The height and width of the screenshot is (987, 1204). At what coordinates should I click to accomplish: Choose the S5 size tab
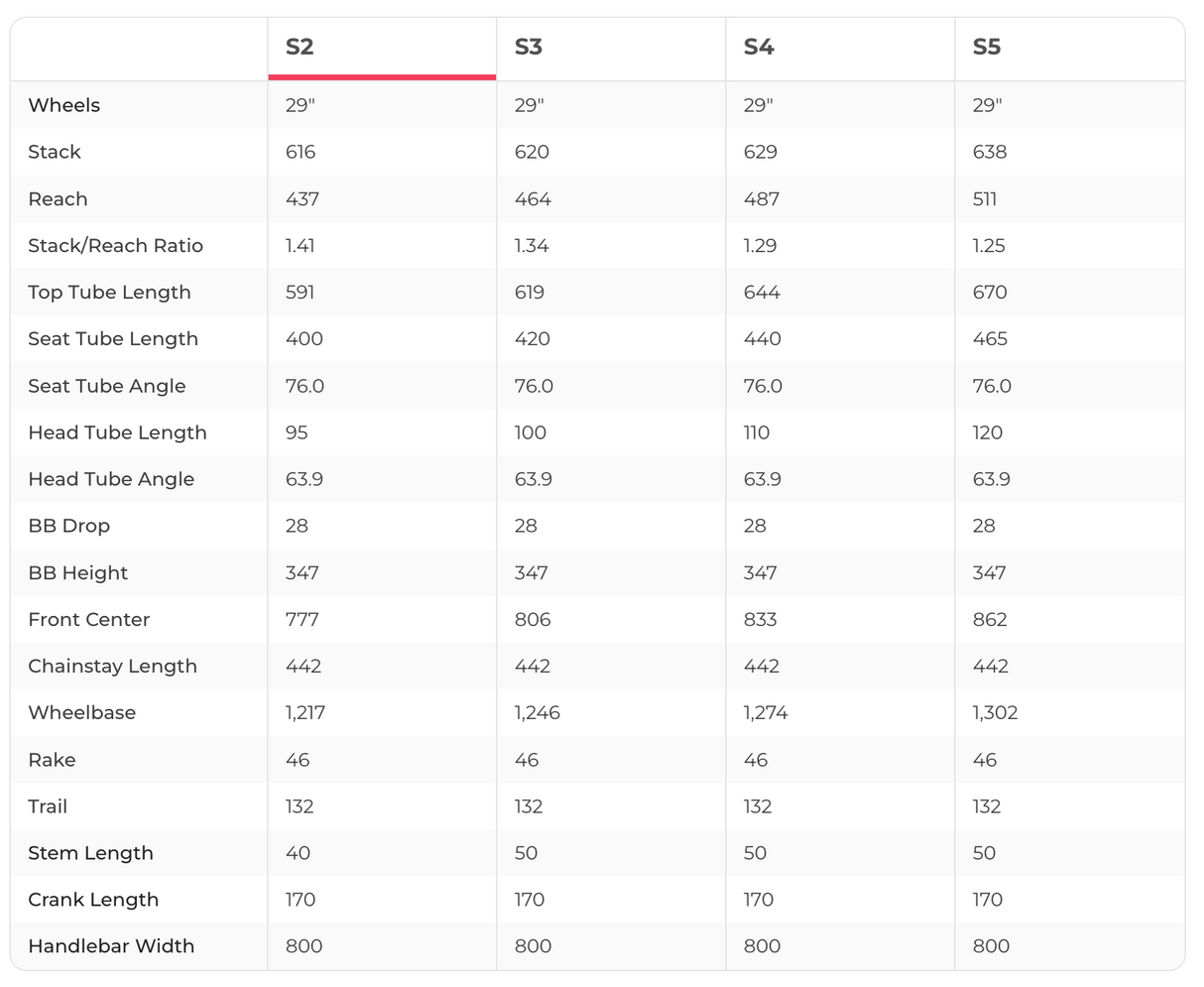pos(987,48)
